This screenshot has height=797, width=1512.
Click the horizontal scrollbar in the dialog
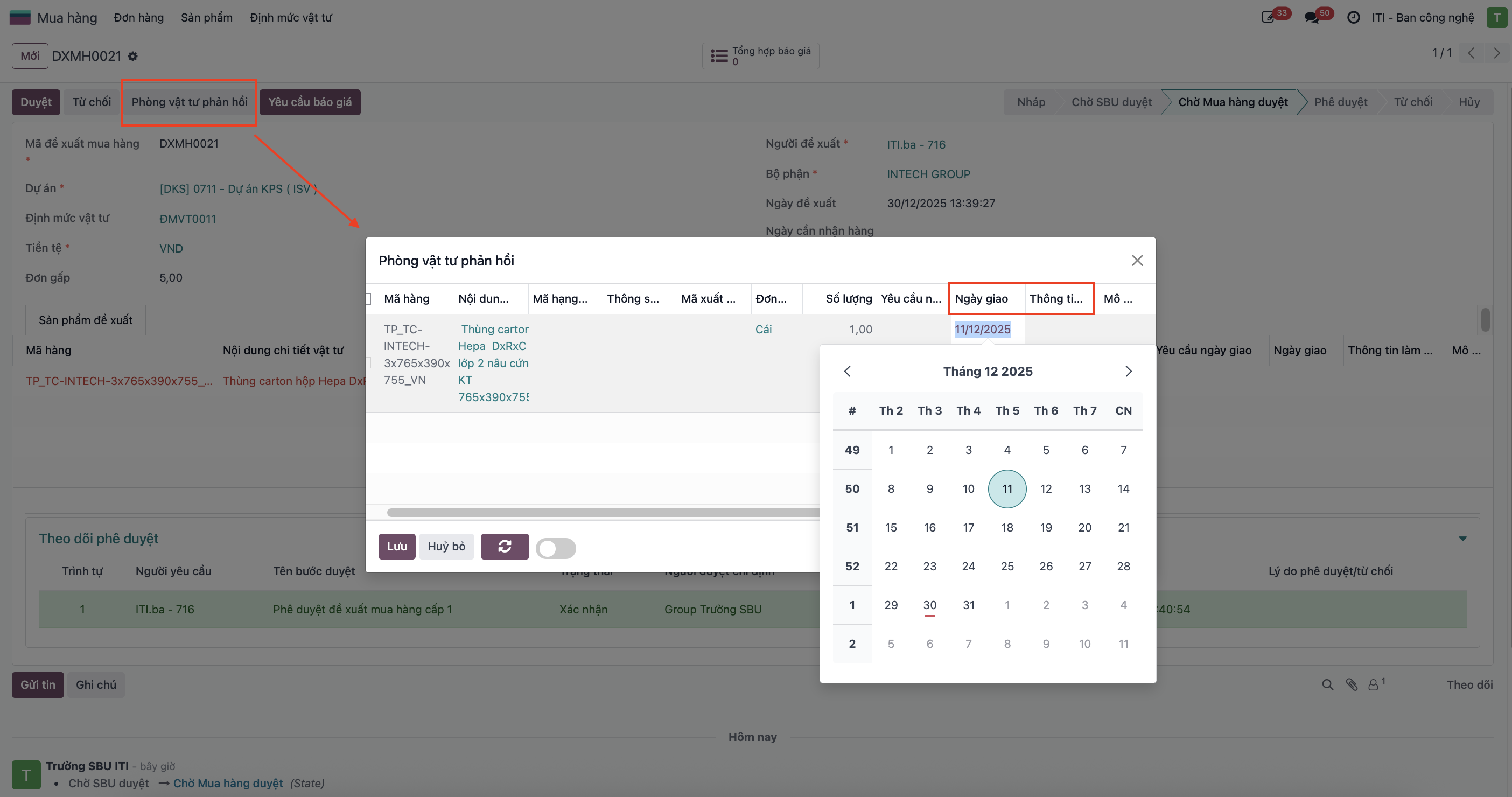pos(603,512)
